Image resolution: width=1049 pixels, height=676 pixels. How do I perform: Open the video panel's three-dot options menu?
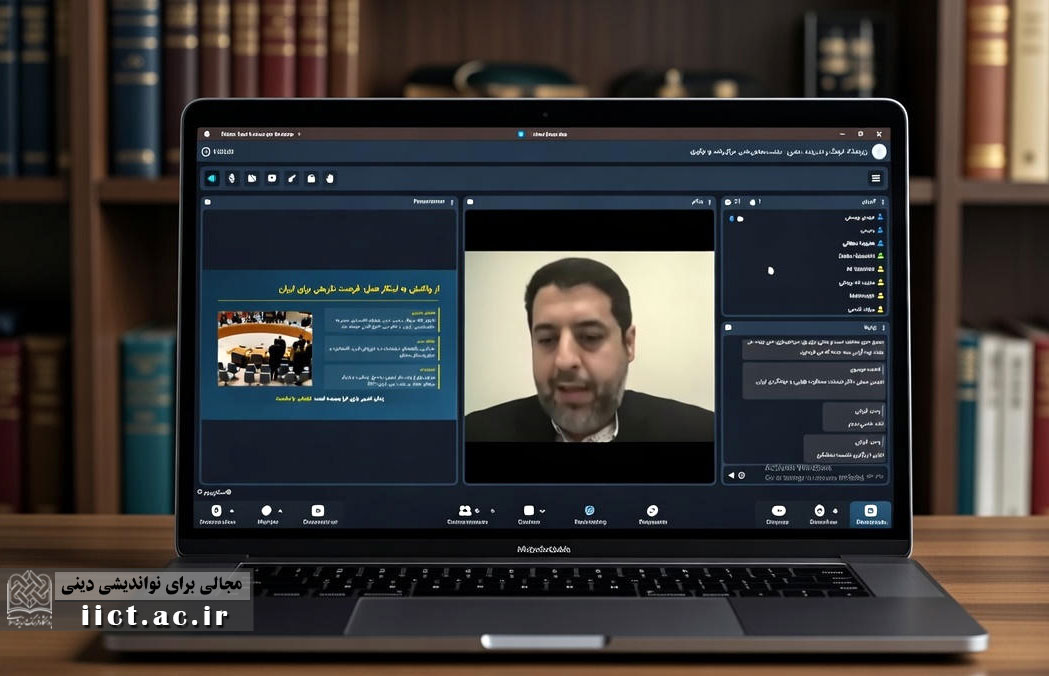click(712, 202)
